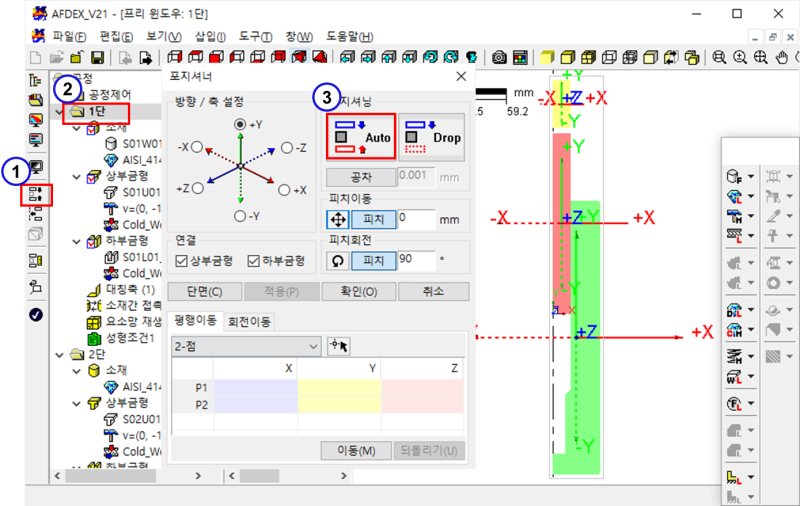This screenshot has height=506, width=800.
Task: Click the checkmark icon in left sidebar
Action: [x=36, y=314]
